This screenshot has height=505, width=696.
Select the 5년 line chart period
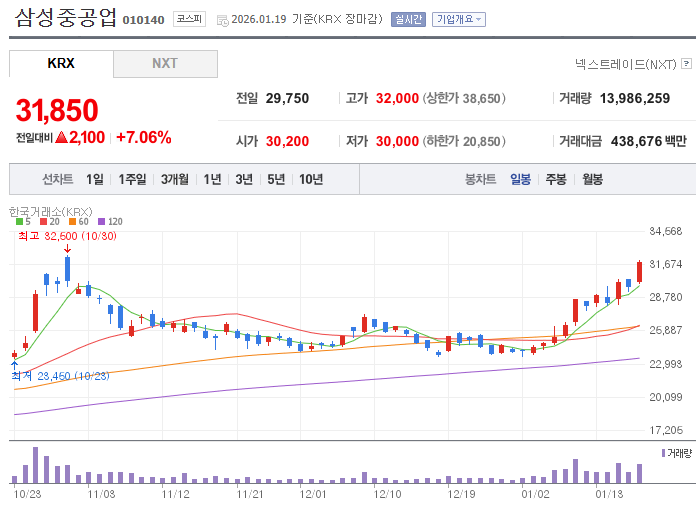276,179
